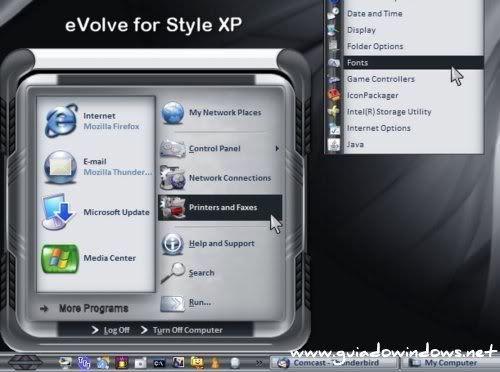
Task: Click the Internet Options checkmark icon
Action: 334,128
